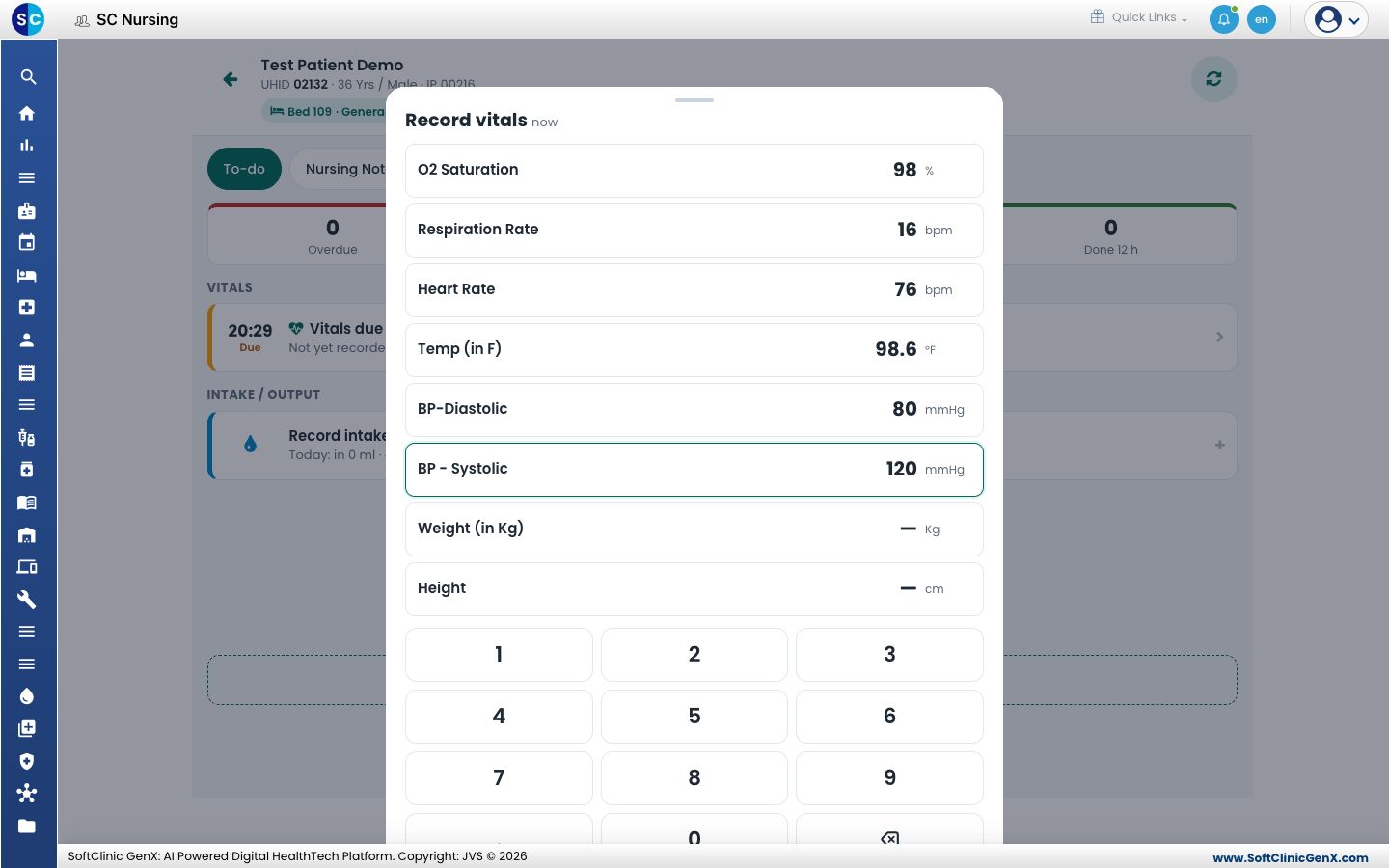Open the shield icon in sidebar
This screenshot has width=1389, height=868.
pos(27,761)
